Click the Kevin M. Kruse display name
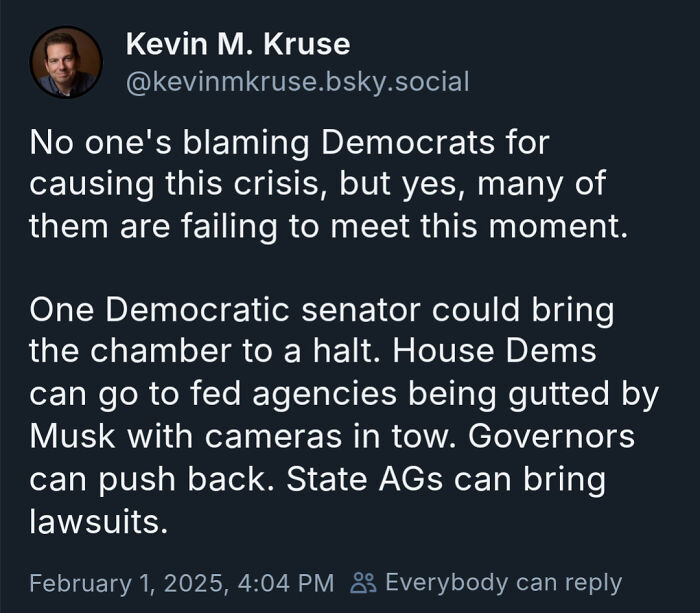700x613 pixels. point(238,44)
